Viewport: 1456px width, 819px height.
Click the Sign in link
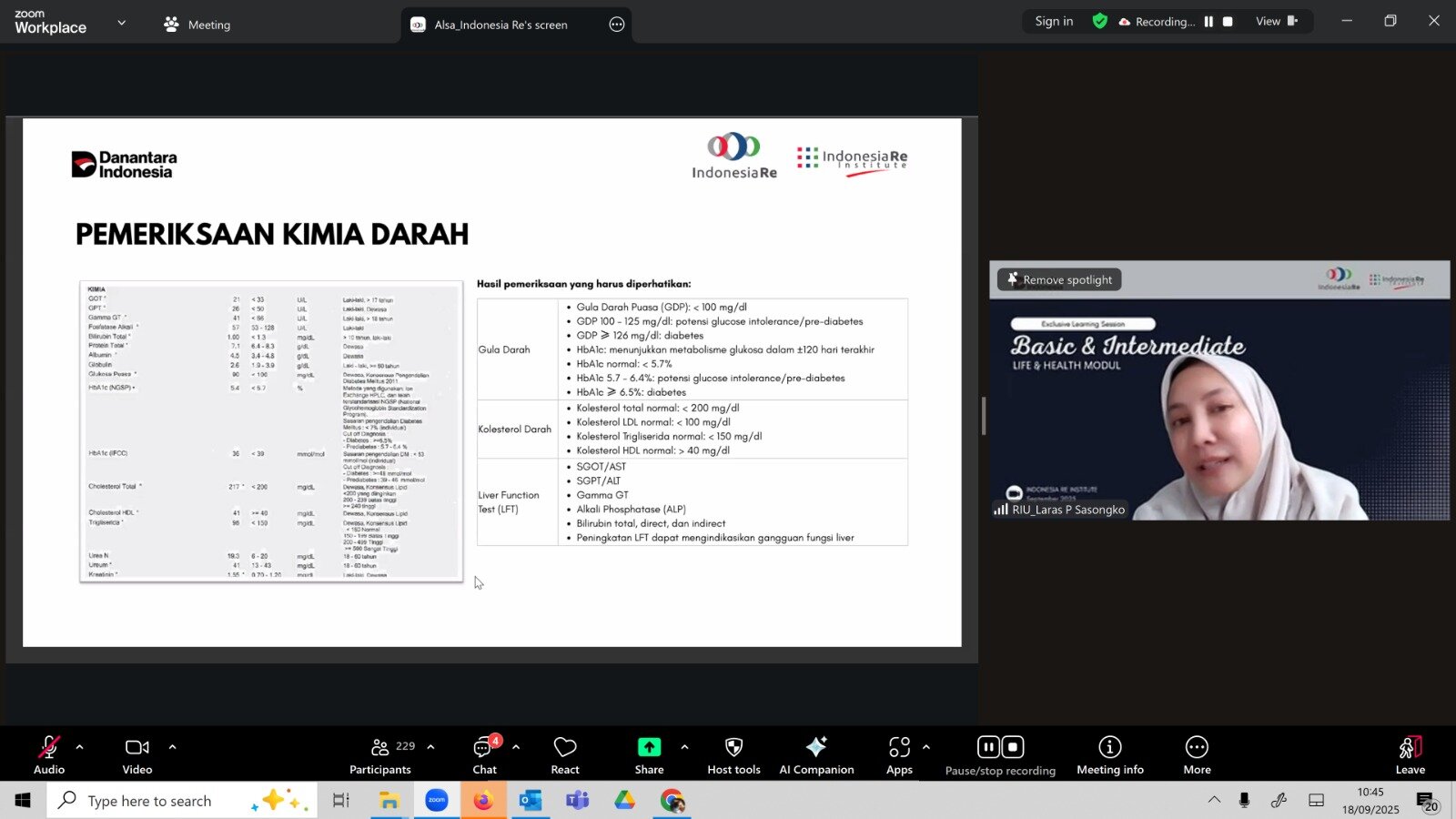pyautogui.click(x=1054, y=22)
